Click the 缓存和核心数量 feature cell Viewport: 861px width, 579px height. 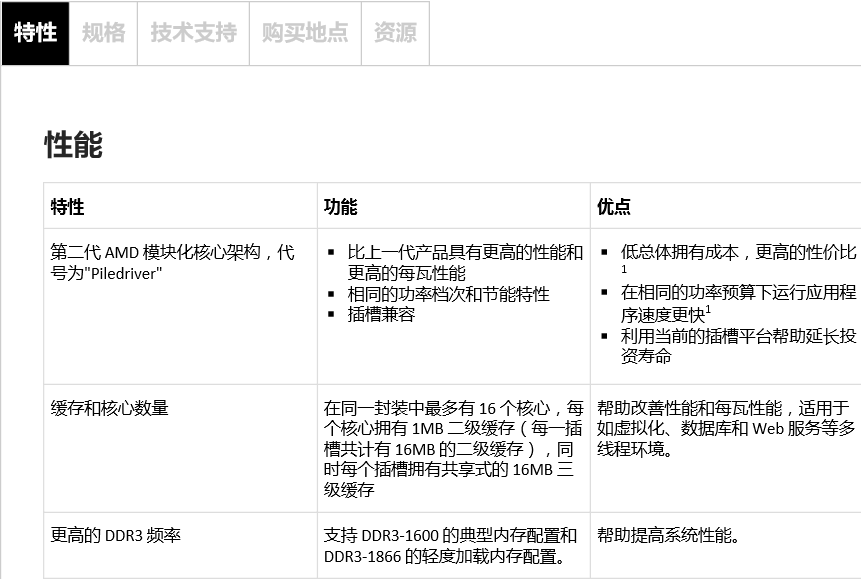click(110, 408)
